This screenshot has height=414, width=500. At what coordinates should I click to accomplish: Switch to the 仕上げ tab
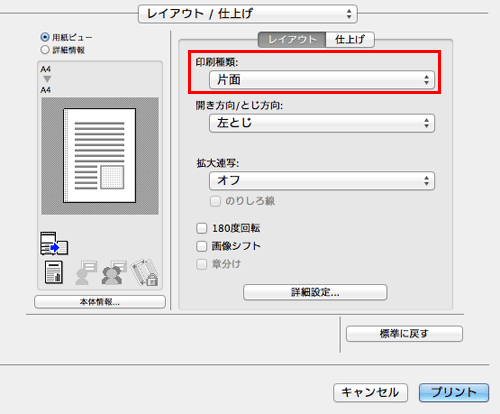[350, 40]
